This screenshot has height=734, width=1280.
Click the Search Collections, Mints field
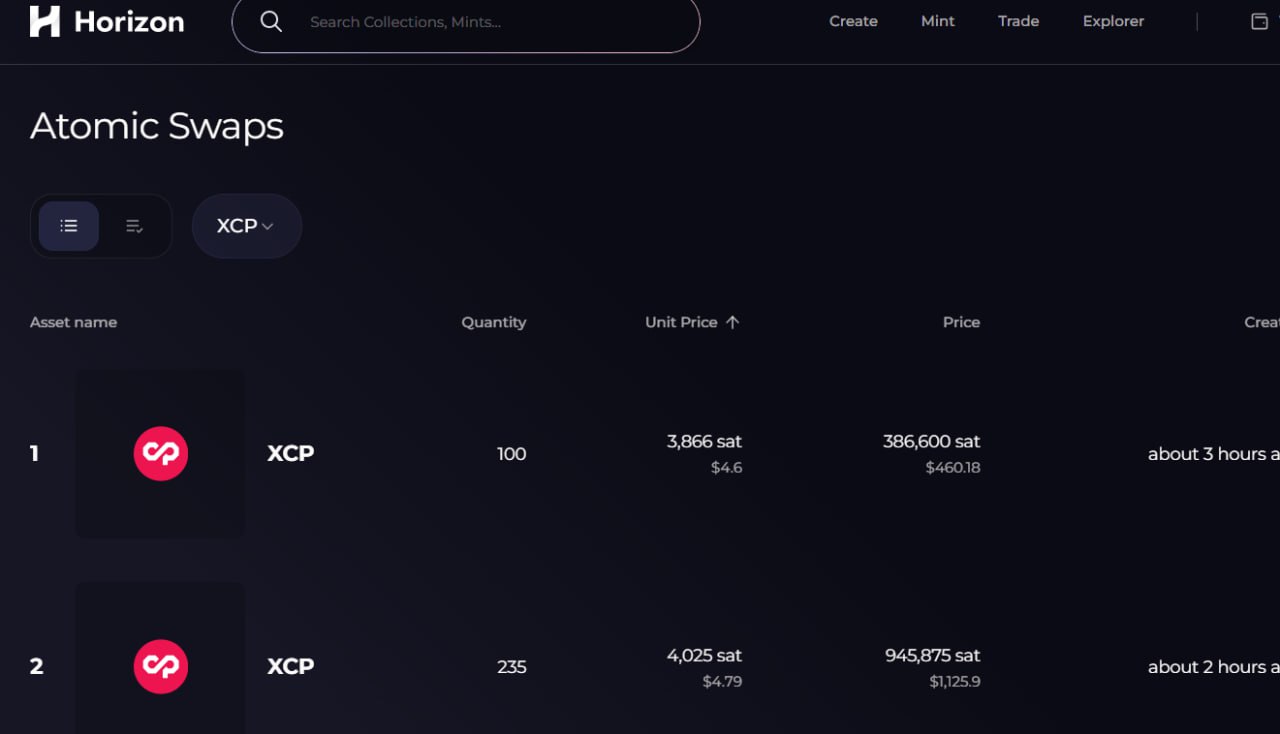[x=480, y=21]
